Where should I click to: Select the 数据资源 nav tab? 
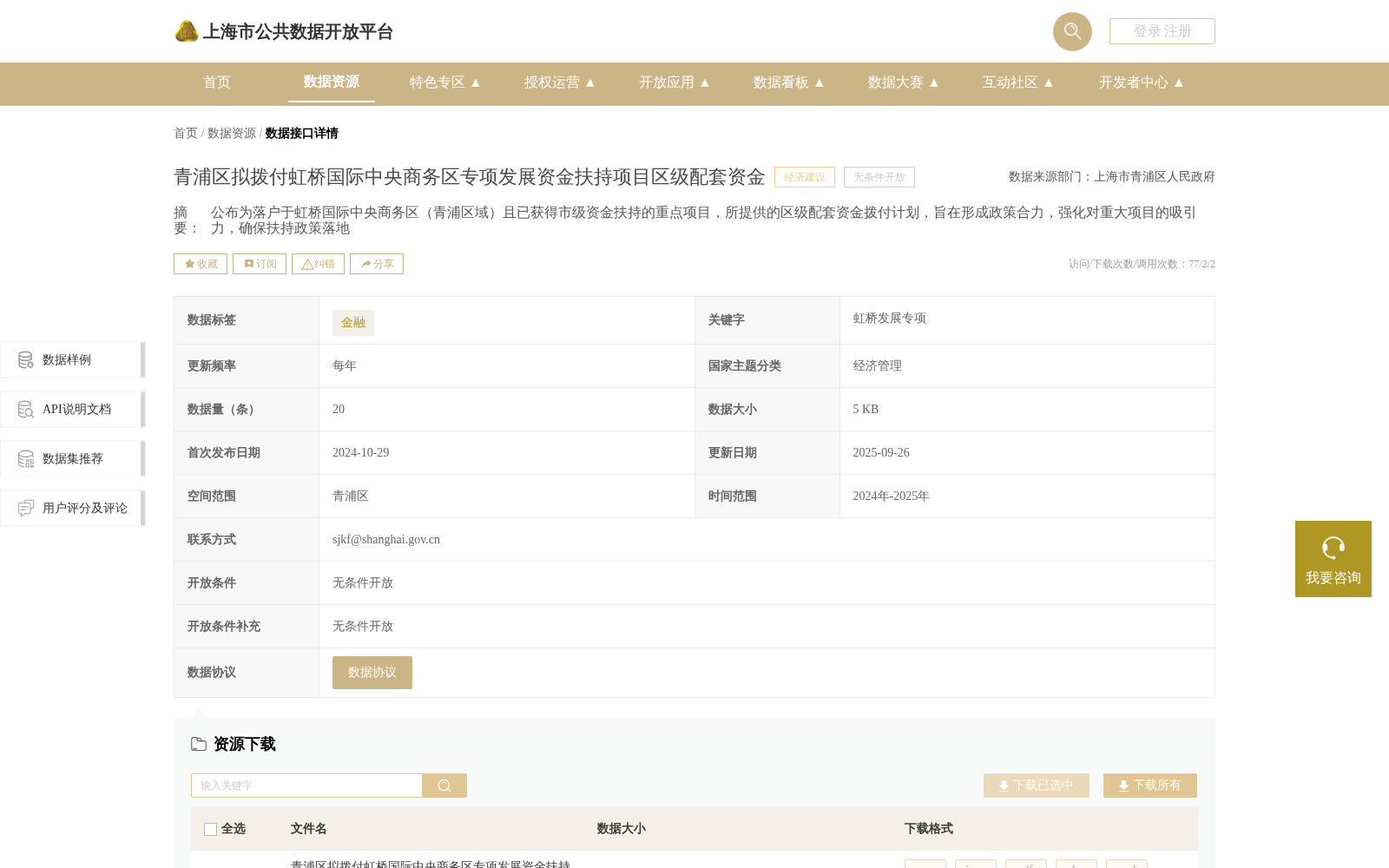(x=332, y=82)
